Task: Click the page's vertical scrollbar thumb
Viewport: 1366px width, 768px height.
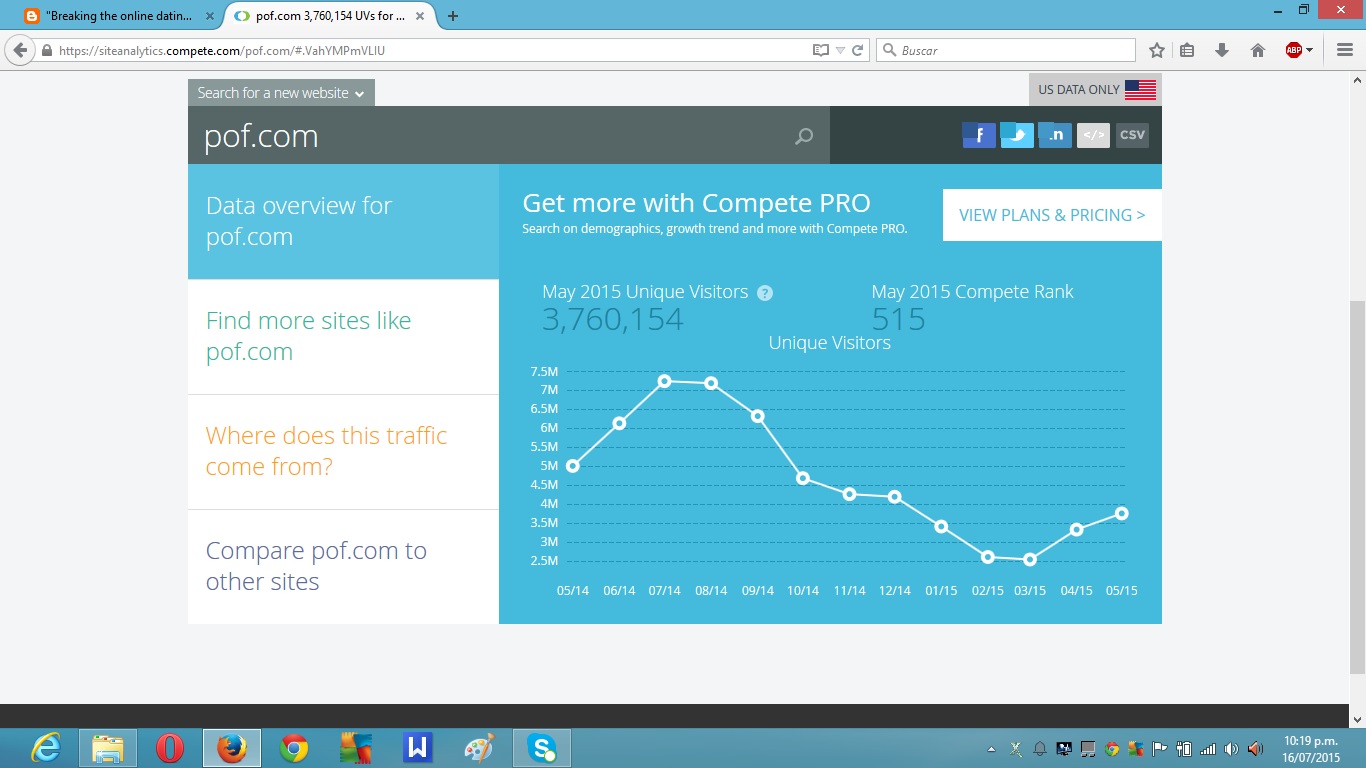Action: (x=1357, y=486)
